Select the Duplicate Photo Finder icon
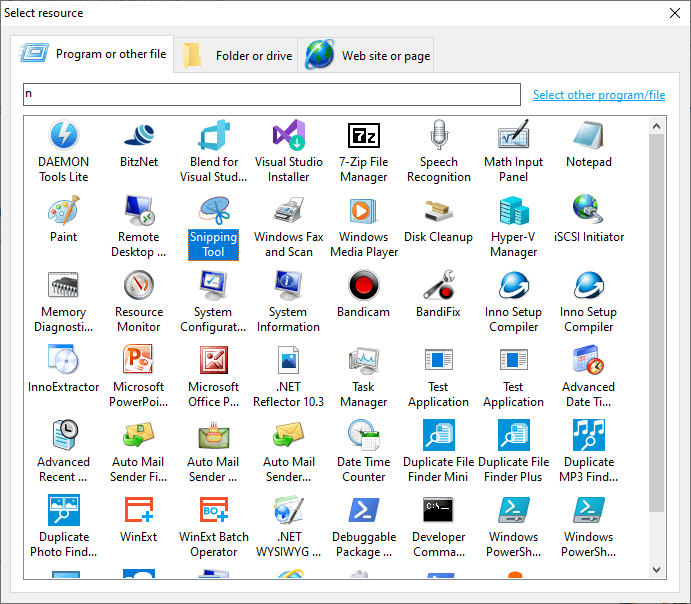Screen dimensions: 691x604 64,510
